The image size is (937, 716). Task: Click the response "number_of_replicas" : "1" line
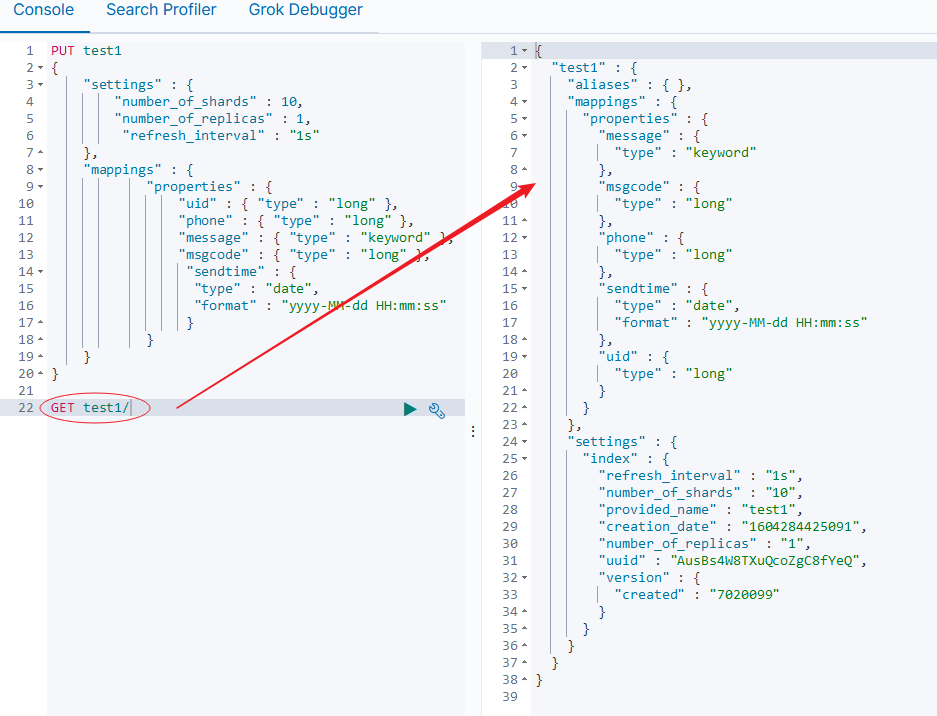[705, 544]
